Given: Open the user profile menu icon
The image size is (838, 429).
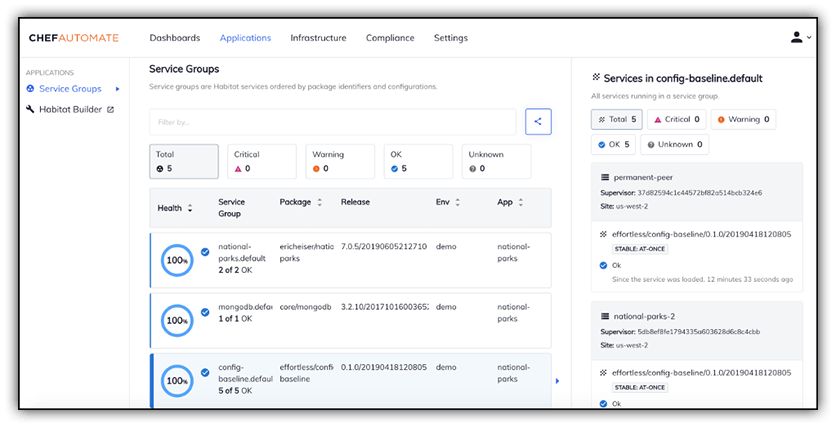Looking at the screenshot, I should (796, 37).
